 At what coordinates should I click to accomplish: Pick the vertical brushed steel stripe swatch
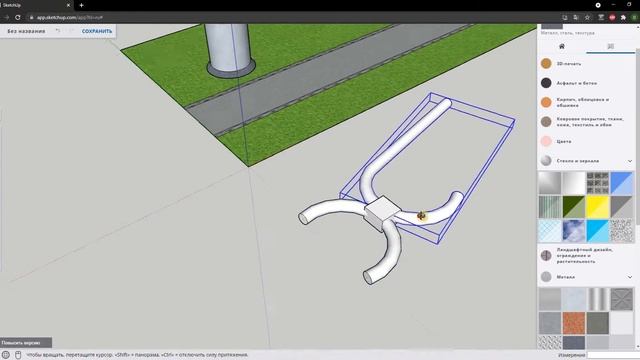click(x=598, y=299)
